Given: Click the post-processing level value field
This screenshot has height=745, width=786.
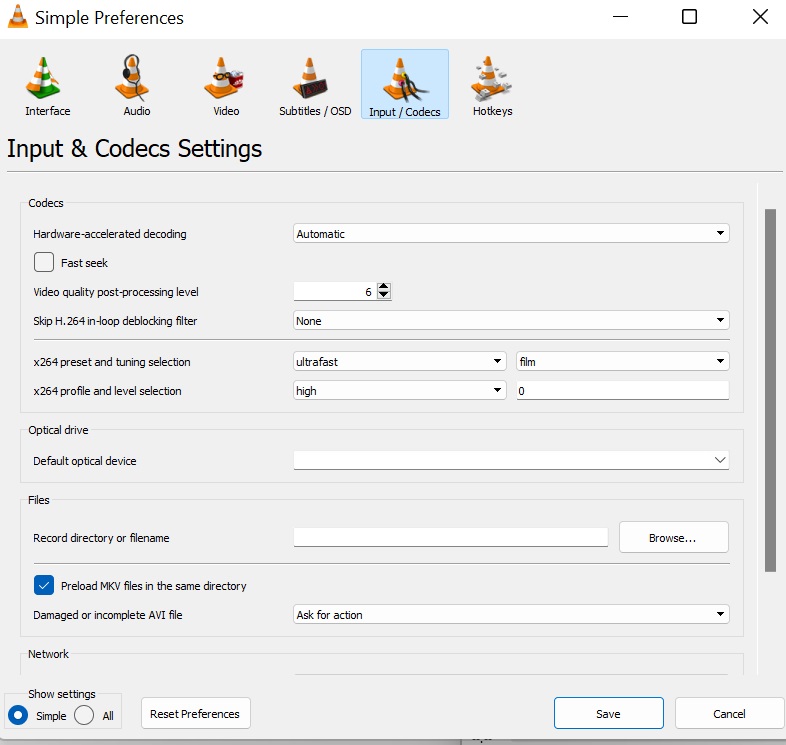Looking at the screenshot, I should [335, 291].
